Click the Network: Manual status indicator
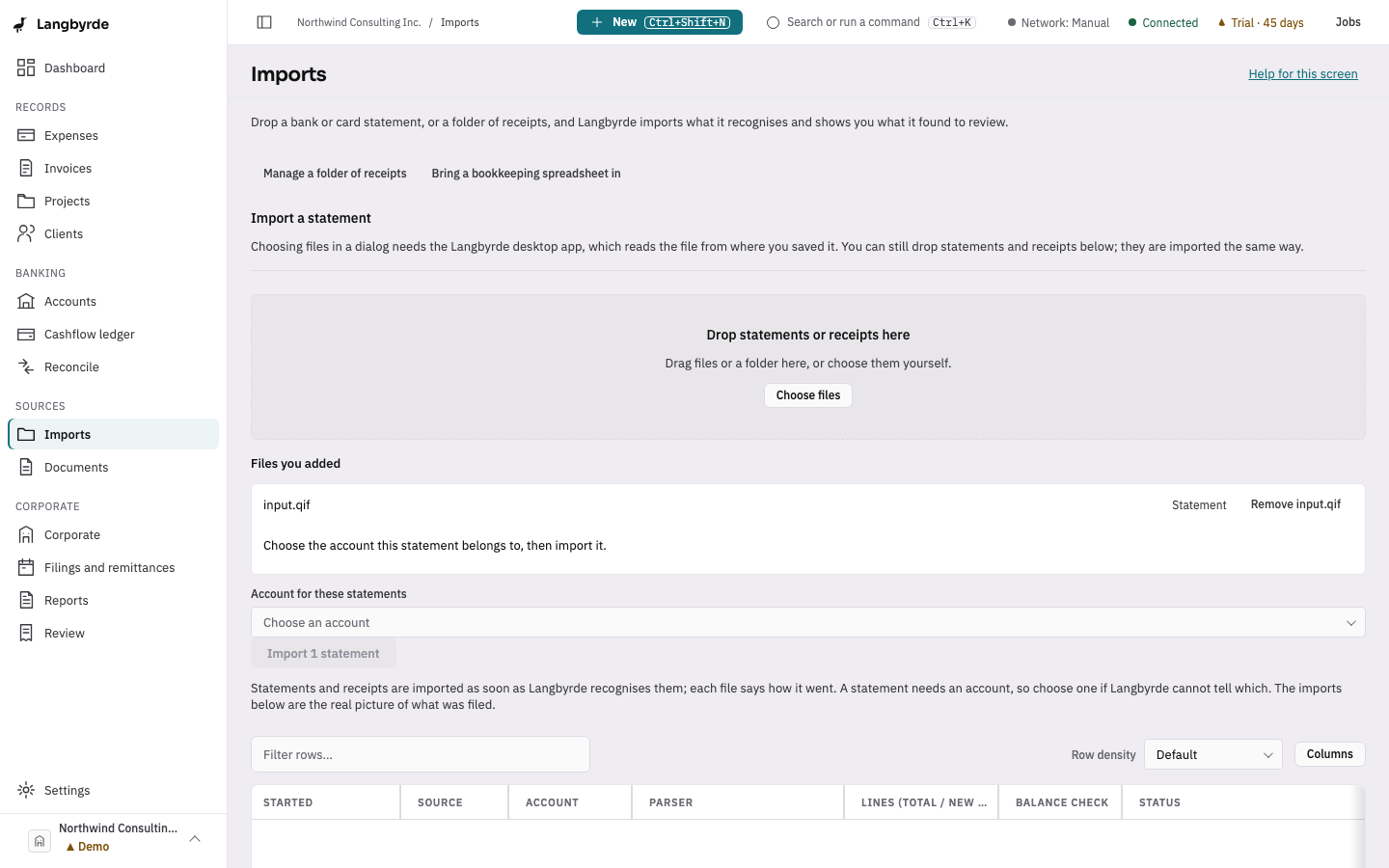The height and width of the screenshot is (868, 1389). coord(1058,23)
